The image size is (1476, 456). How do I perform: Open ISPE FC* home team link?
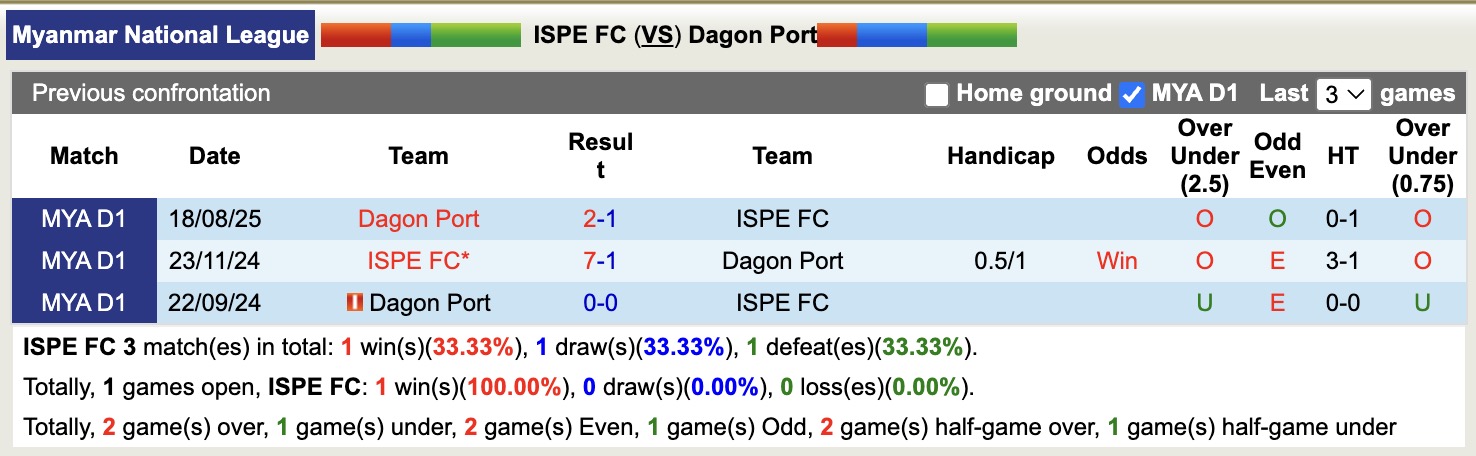(418, 261)
